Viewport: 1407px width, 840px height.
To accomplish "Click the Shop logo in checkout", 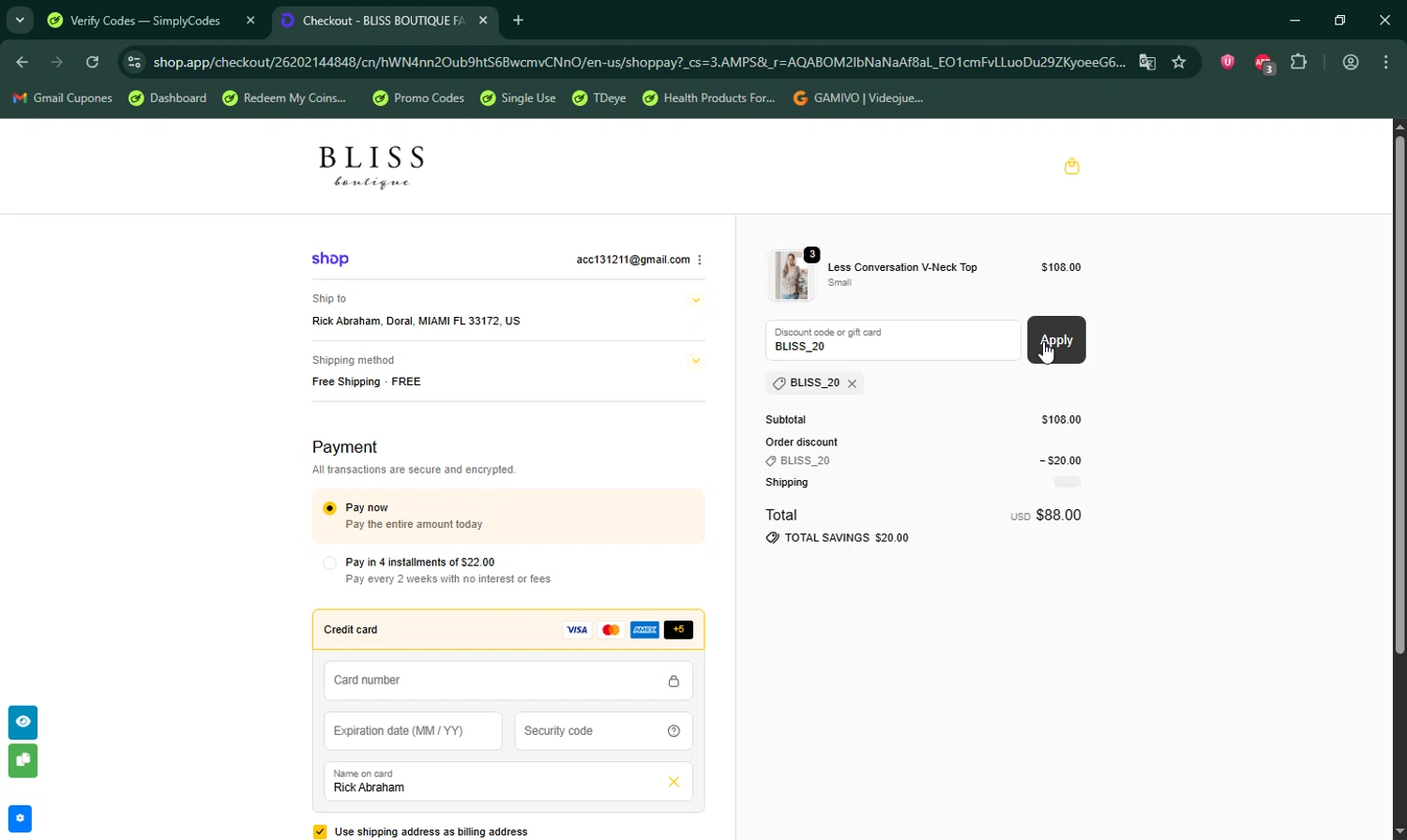I will [x=330, y=259].
